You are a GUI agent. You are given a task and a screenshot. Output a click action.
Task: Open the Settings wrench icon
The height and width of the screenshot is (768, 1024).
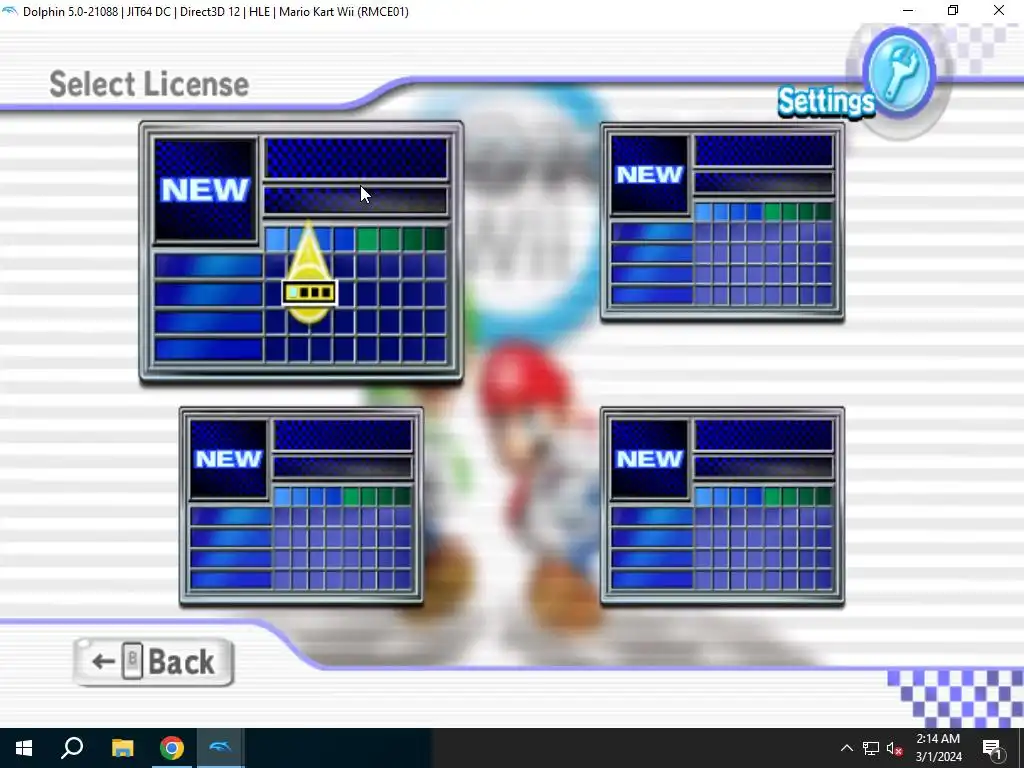(x=899, y=72)
